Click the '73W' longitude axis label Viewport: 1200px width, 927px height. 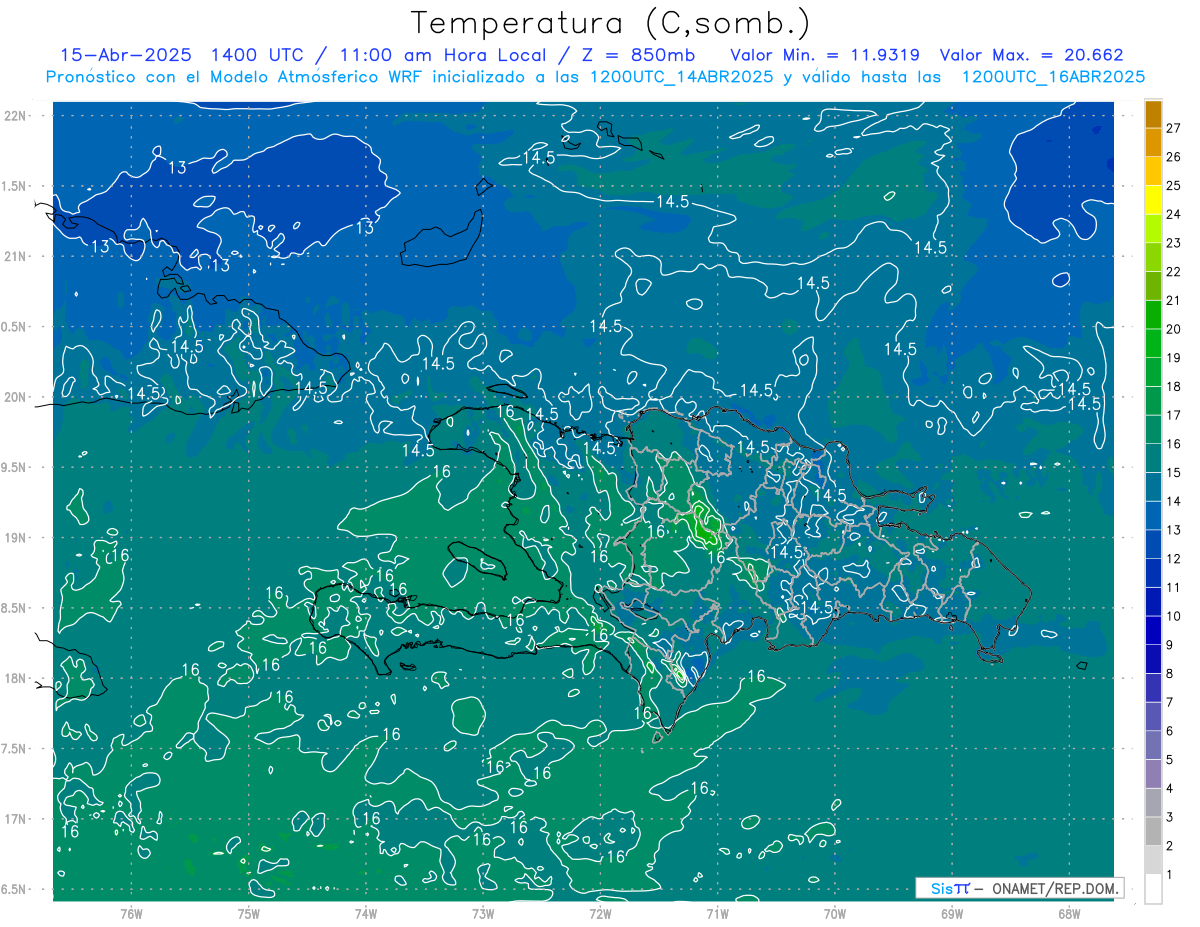click(x=483, y=913)
